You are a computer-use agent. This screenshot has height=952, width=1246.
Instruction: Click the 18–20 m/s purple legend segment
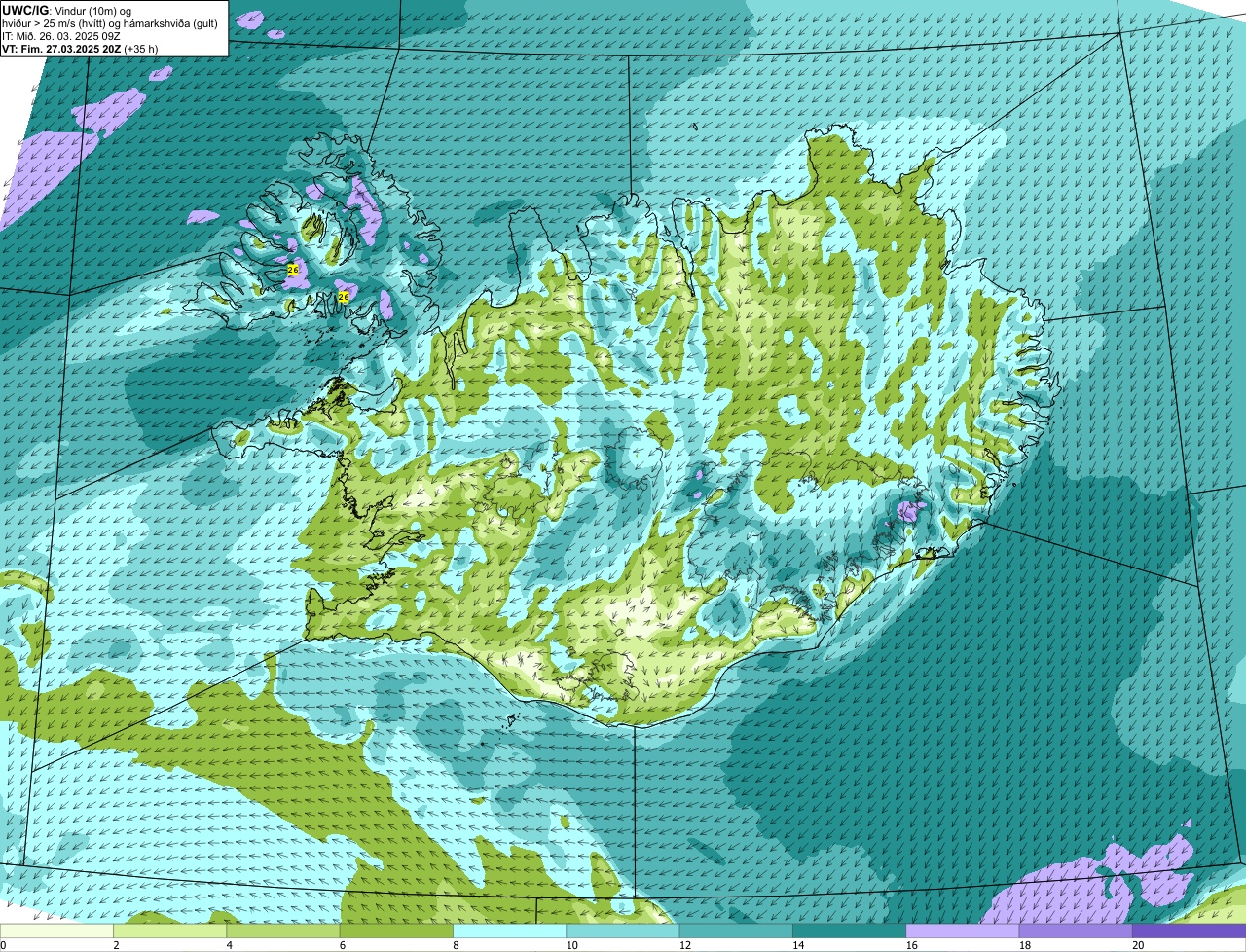point(1075,931)
